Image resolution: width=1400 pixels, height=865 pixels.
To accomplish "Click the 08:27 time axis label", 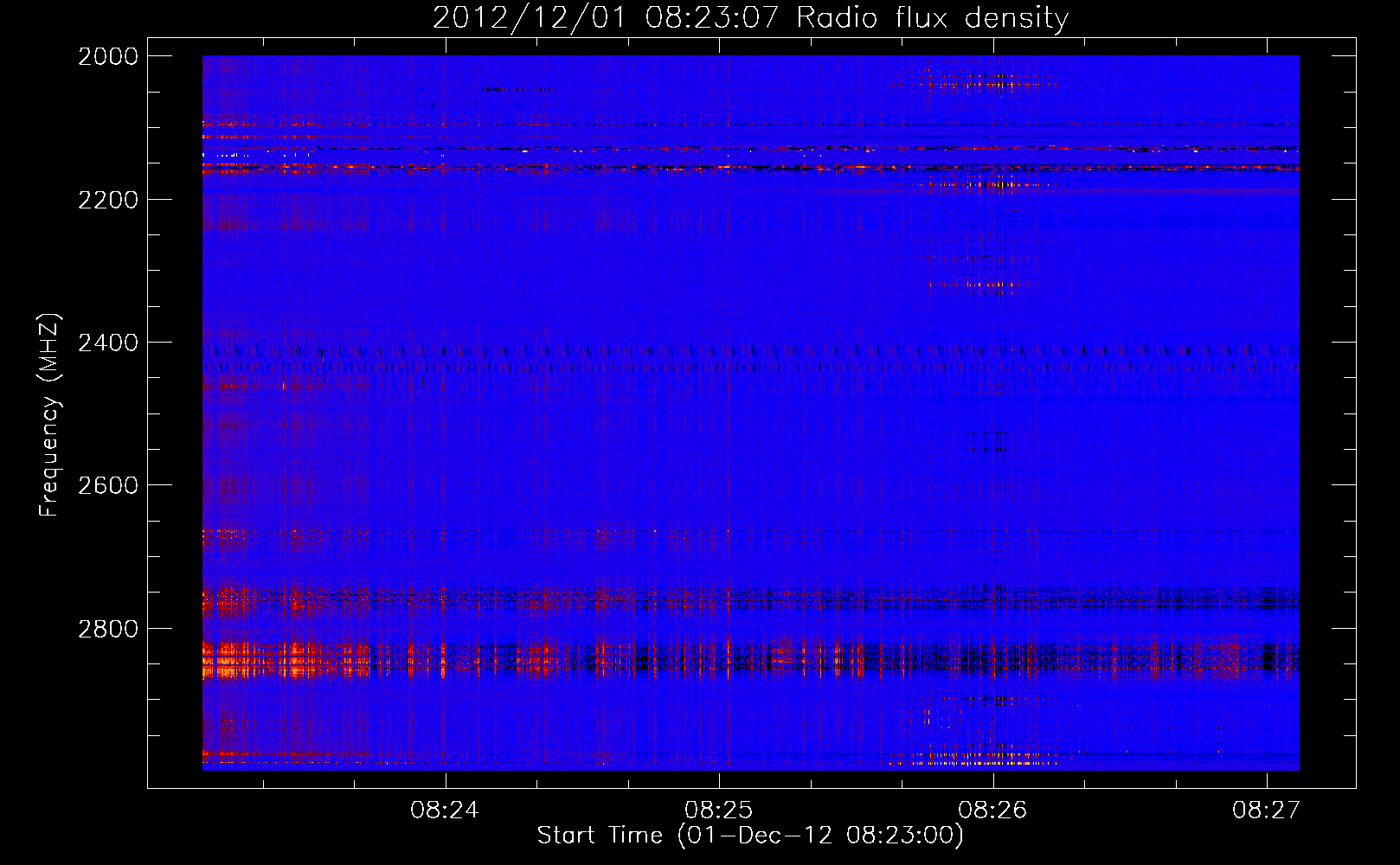I will point(1267,810).
